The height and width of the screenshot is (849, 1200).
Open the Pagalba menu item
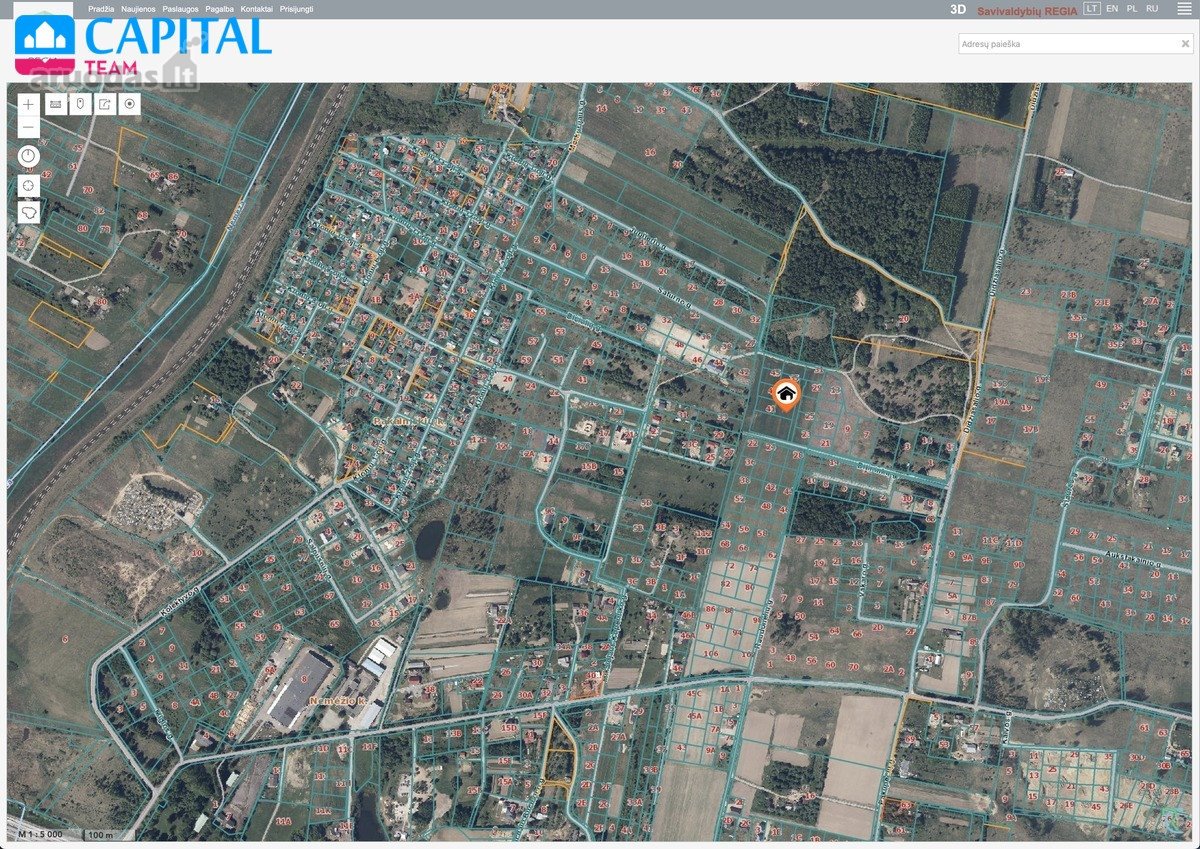[219, 8]
